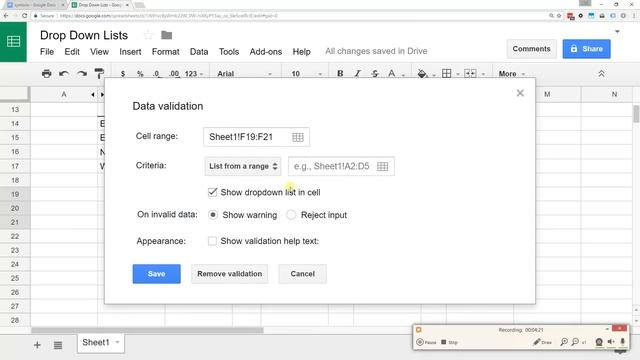Click the Merge cells icon
The width and height of the screenshot is (640, 360).
[470, 74]
